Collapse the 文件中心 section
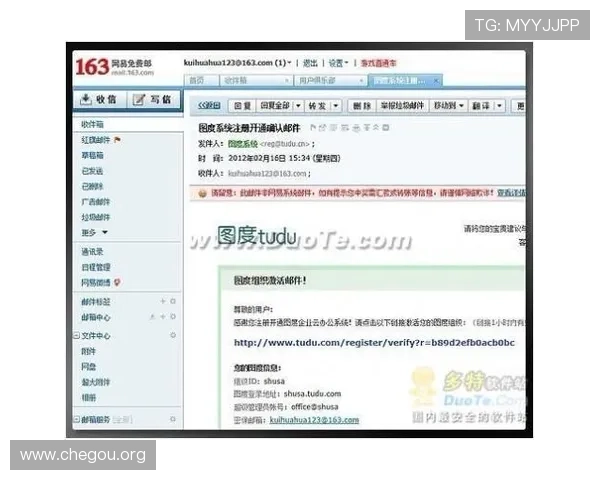600x480 pixels. tap(77, 336)
